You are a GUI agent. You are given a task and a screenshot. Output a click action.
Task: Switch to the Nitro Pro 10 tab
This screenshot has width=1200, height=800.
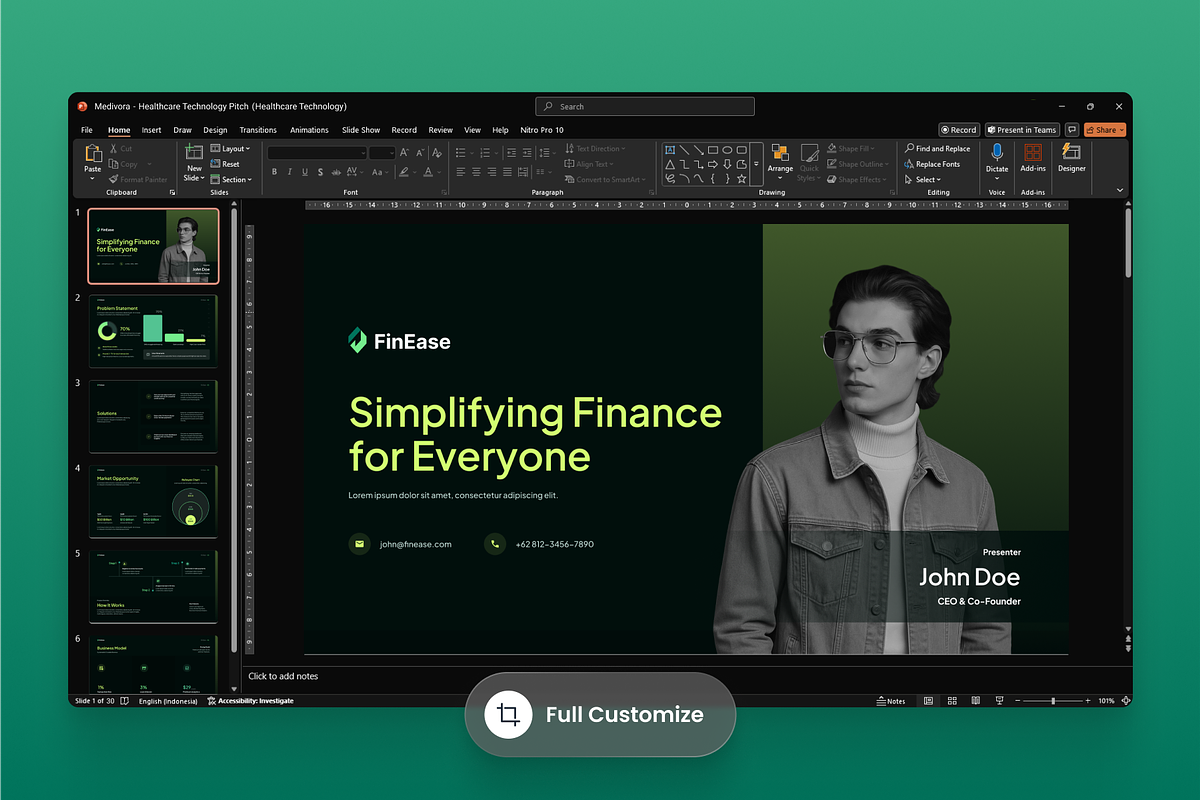[542, 130]
